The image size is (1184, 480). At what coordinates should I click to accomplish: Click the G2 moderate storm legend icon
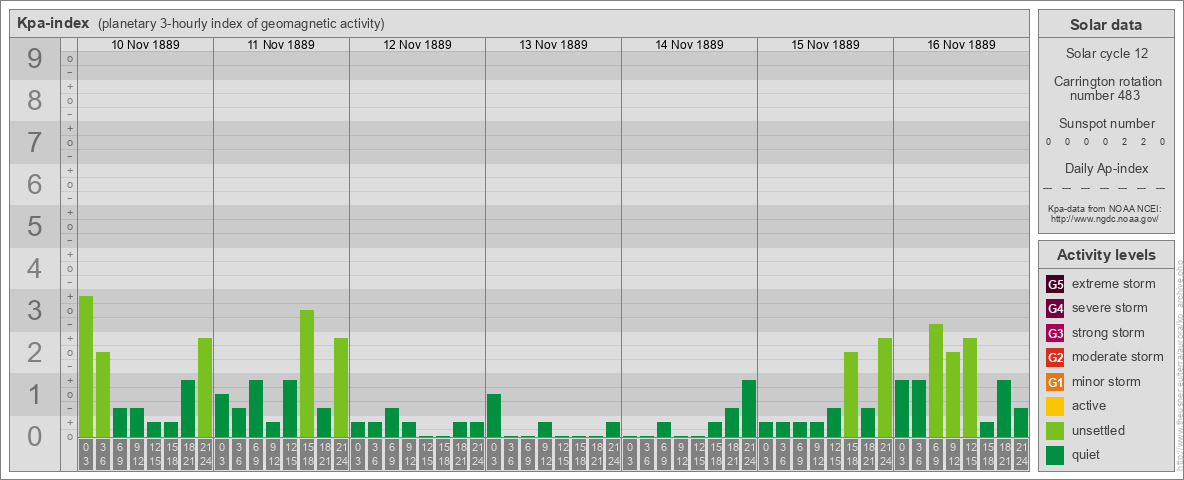coord(1055,357)
